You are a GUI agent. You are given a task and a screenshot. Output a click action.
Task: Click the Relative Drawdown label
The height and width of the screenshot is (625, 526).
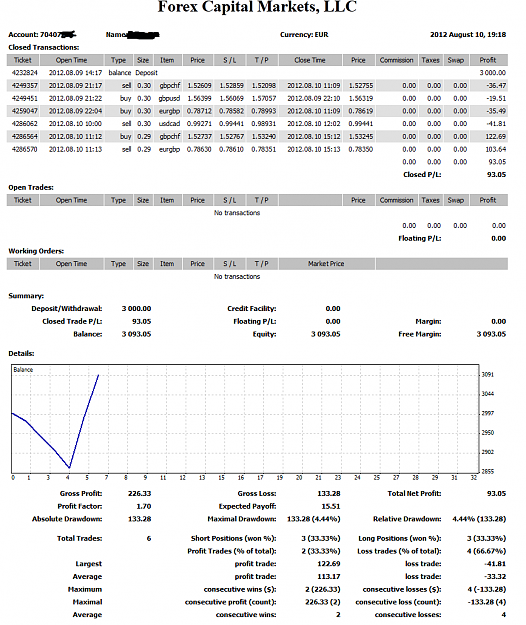click(407, 519)
